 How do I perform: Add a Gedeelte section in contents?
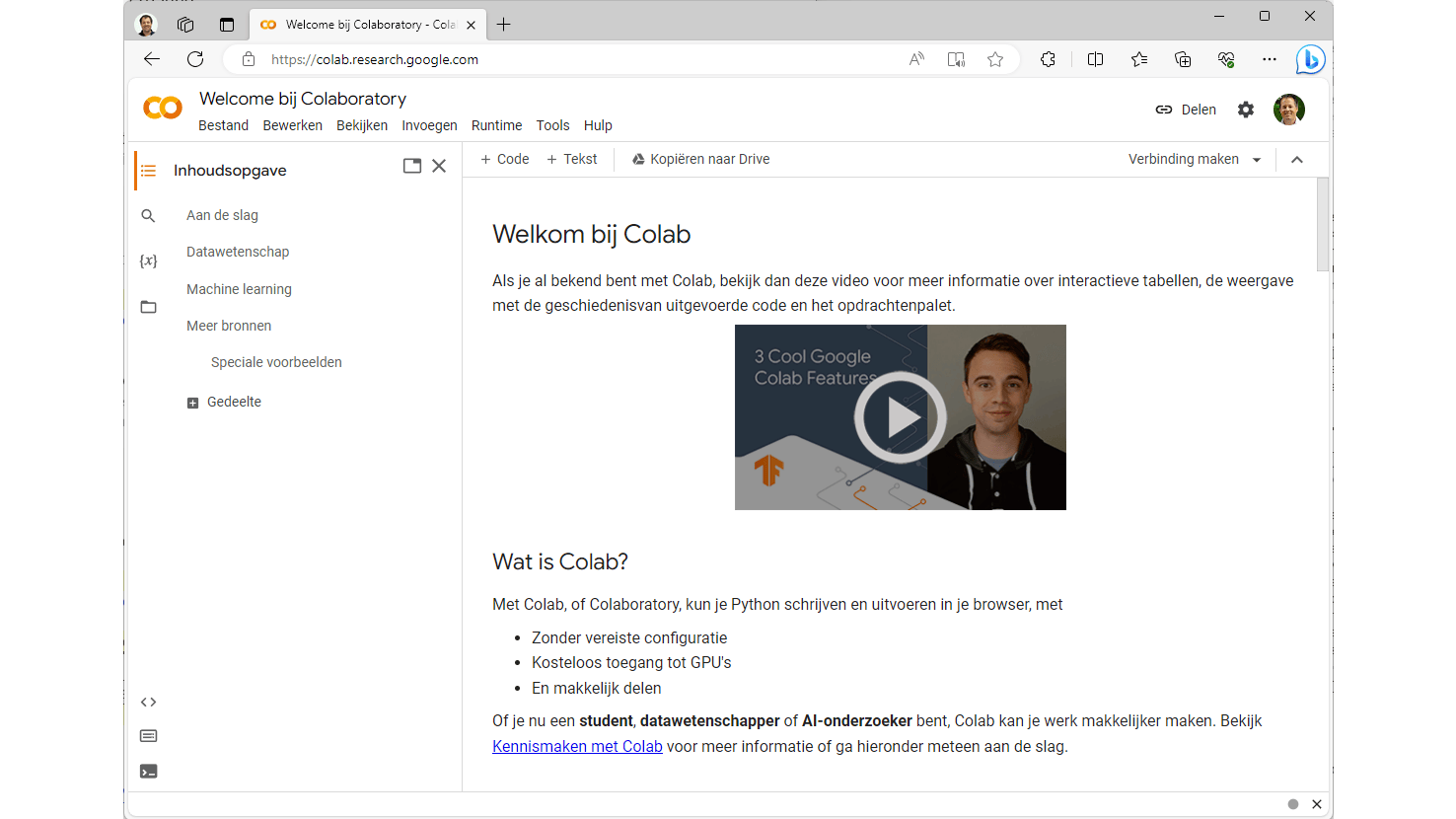click(224, 402)
